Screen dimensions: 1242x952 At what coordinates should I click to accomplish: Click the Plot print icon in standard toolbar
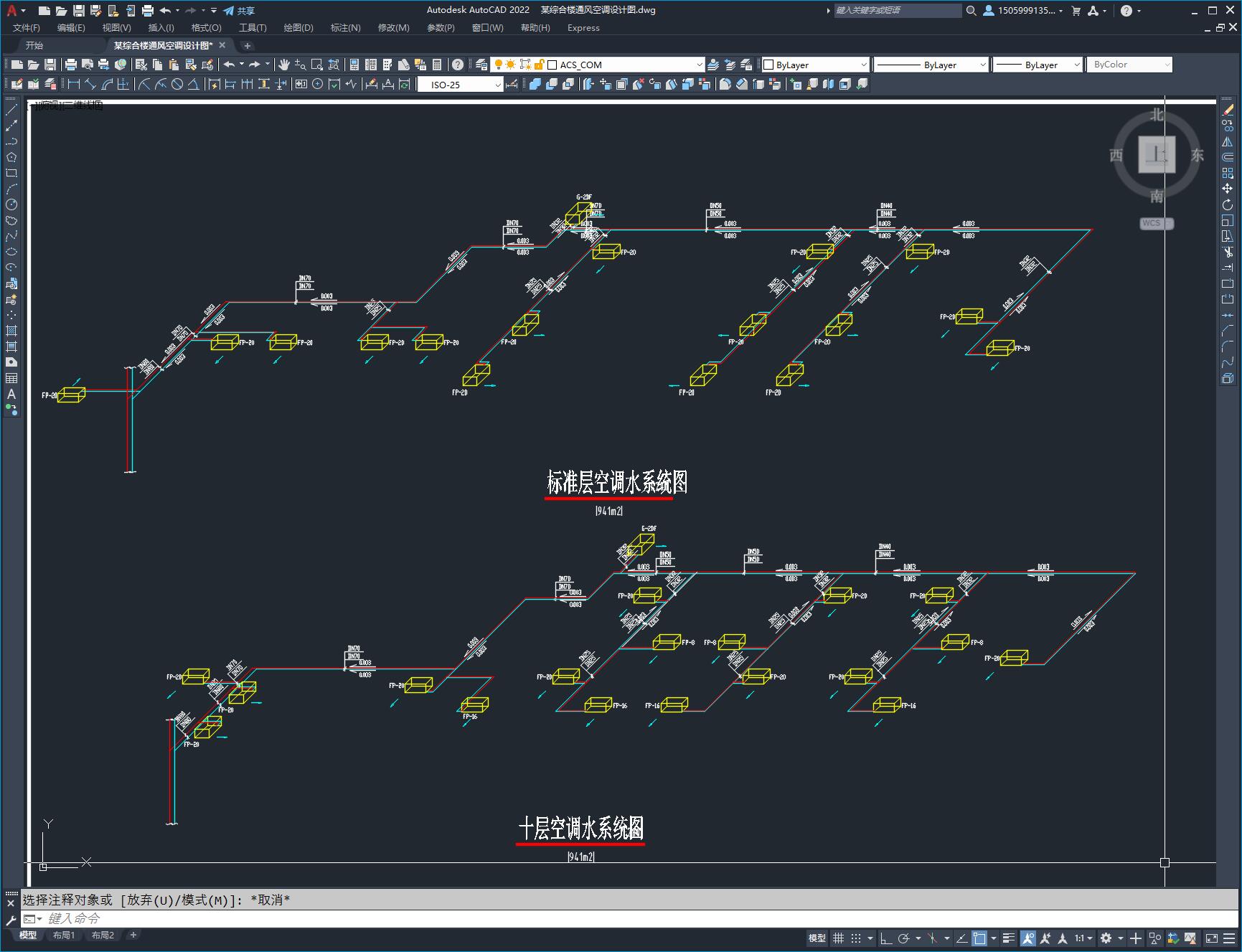[x=71, y=65]
